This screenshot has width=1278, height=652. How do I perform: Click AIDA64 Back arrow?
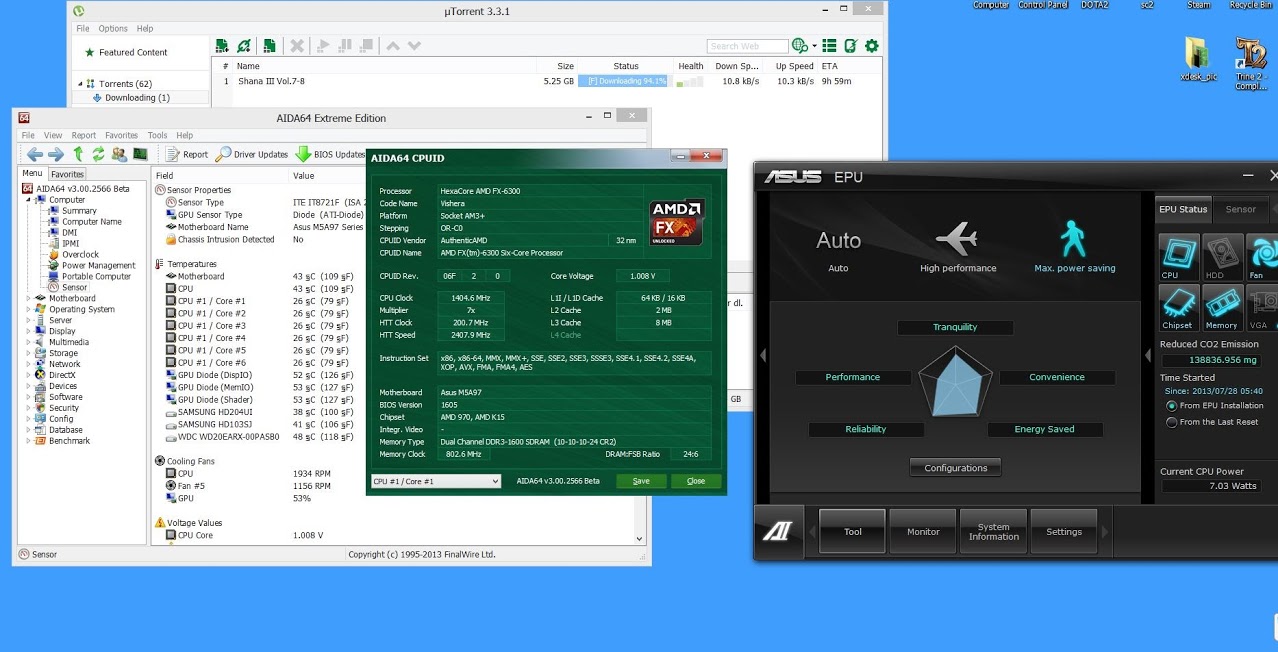[x=35, y=154]
